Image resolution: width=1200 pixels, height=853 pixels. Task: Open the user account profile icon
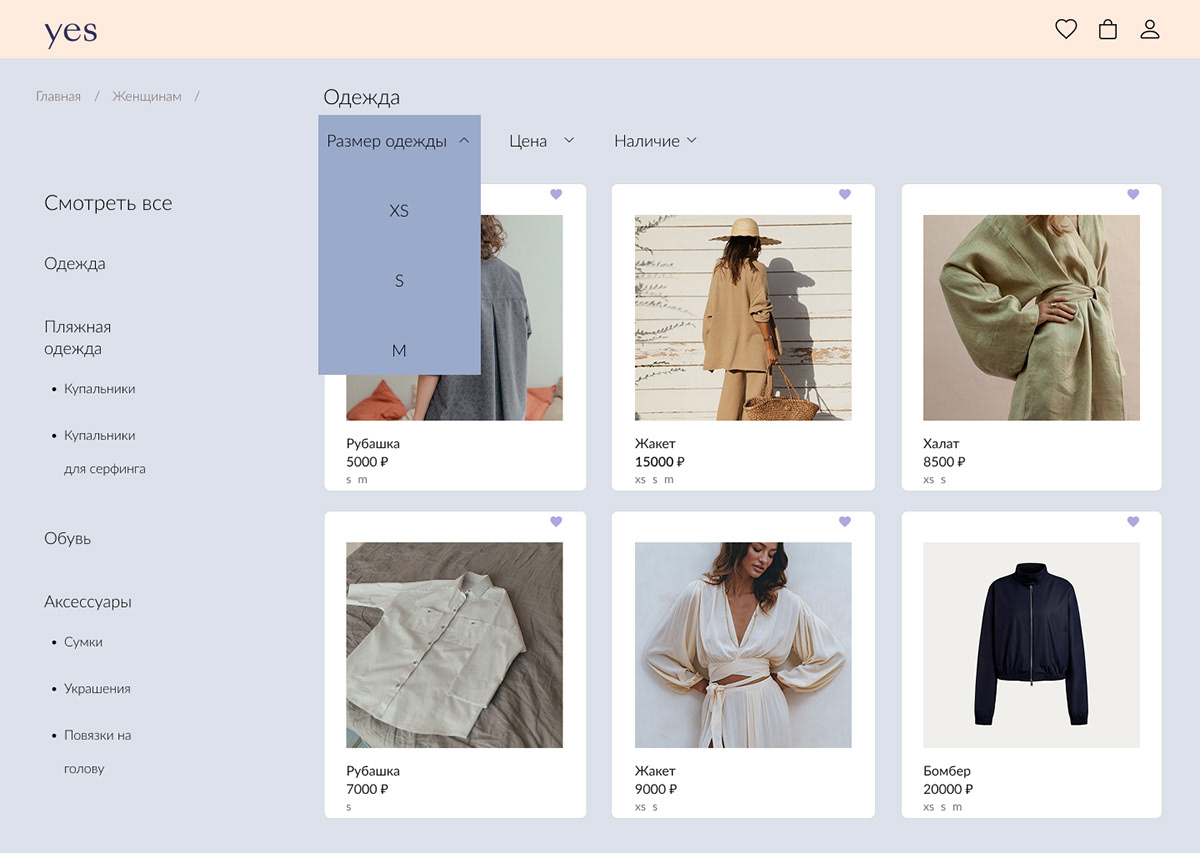1150,29
